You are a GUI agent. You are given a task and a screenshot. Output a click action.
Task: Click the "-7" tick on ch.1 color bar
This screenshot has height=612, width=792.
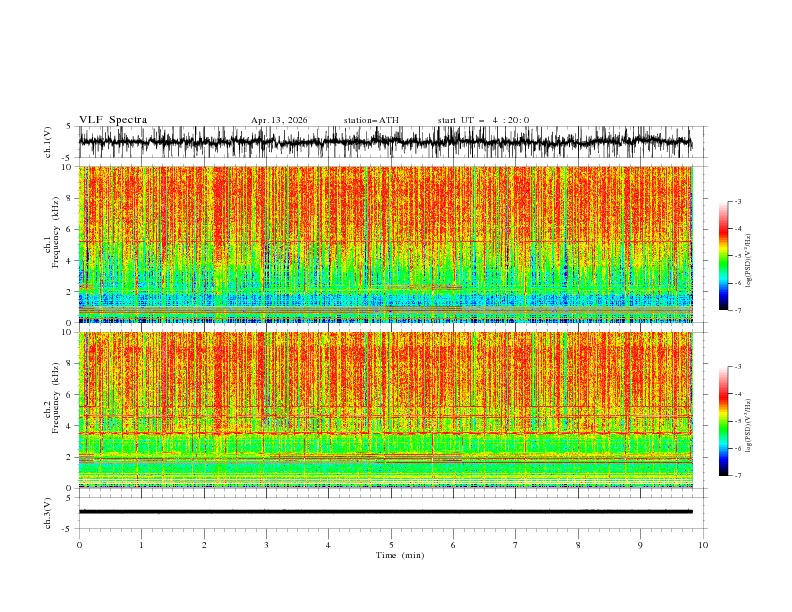pyautogui.click(x=738, y=310)
